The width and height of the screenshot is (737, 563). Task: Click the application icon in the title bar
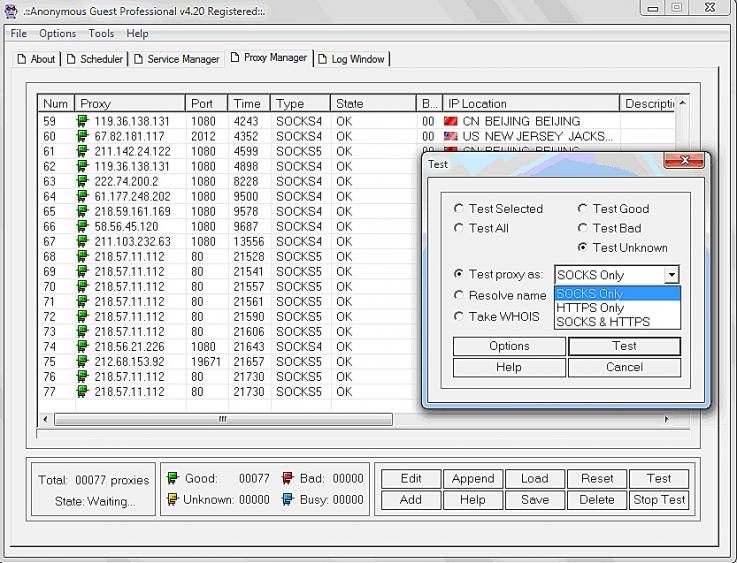click(11, 11)
